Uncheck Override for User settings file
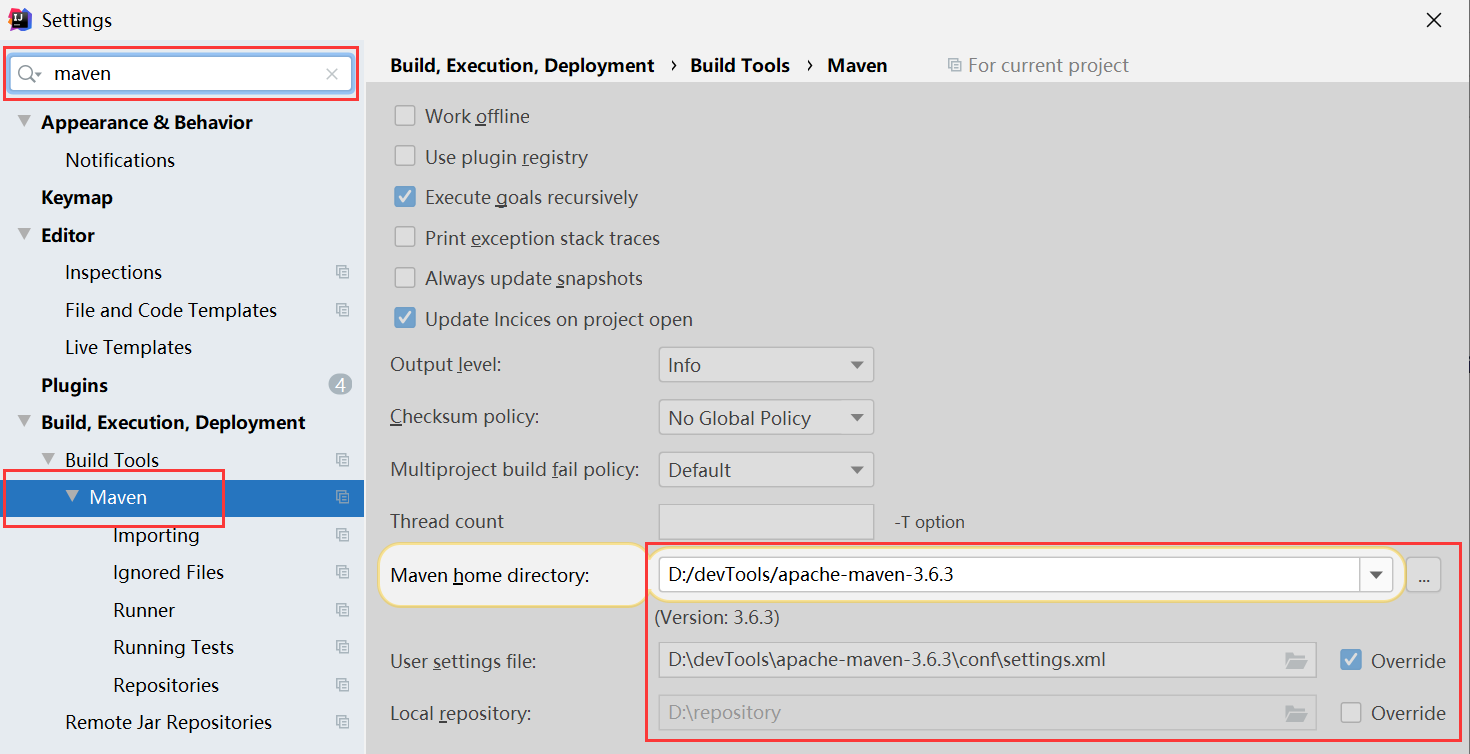The width and height of the screenshot is (1470, 754). [1351, 660]
